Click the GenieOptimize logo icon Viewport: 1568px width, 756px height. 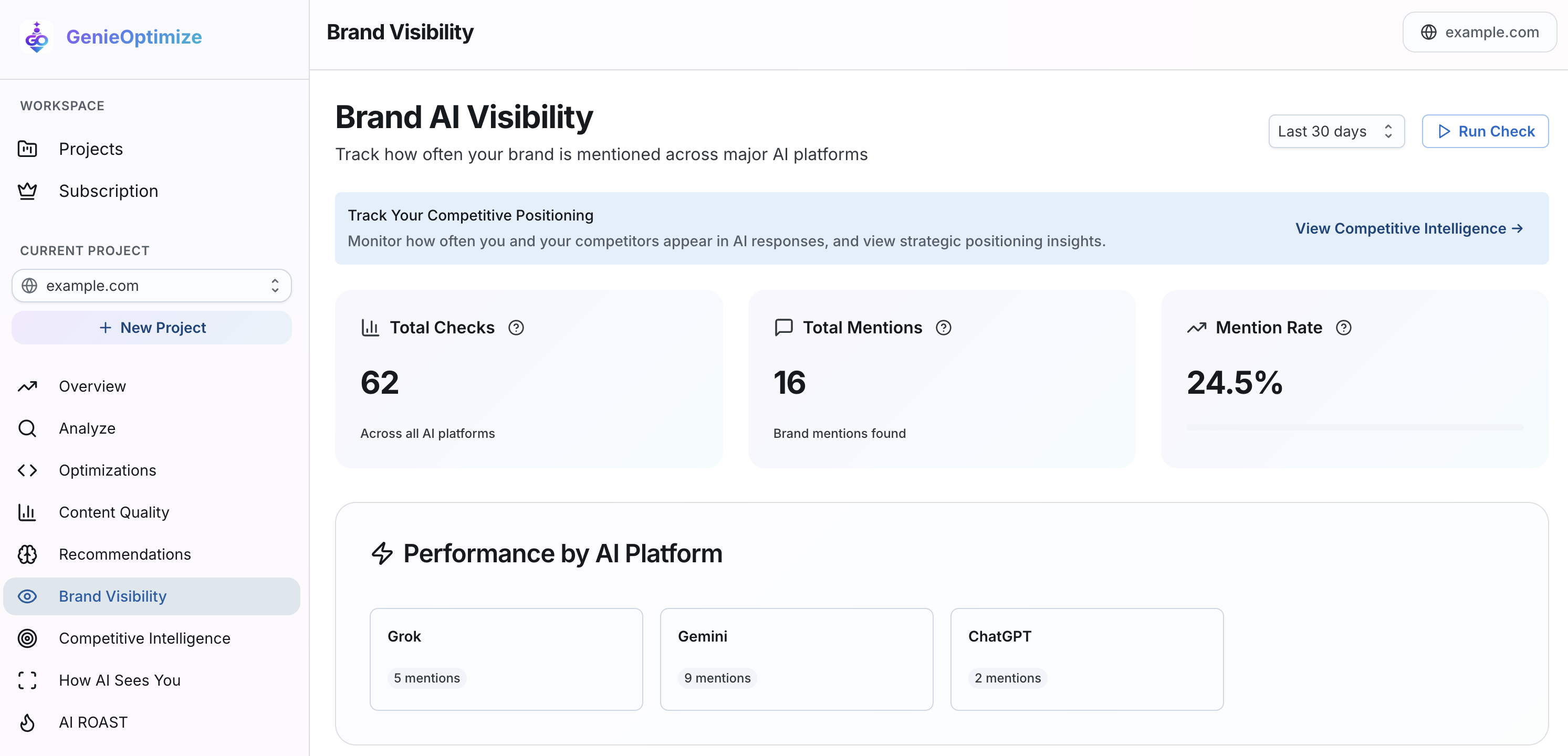click(37, 37)
